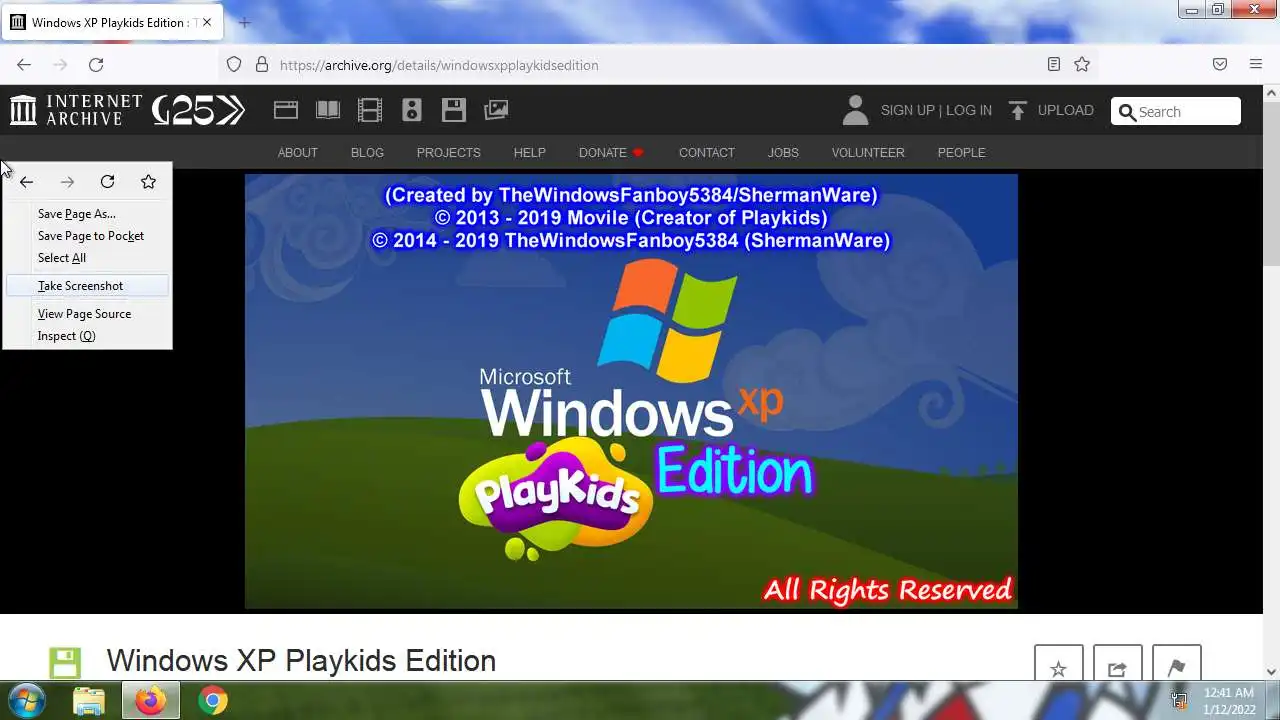This screenshot has width=1280, height=720.
Task: Choose Take Screenshot from context menu
Action: pyautogui.click(x=87, y=286)
